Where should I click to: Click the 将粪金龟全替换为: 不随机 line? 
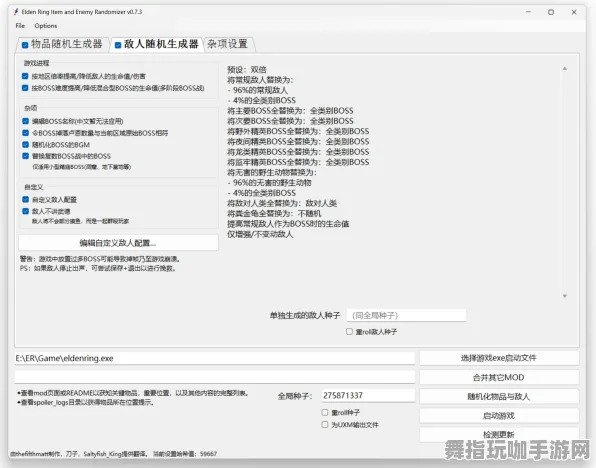pyautogui.click(x=274, y=213)
